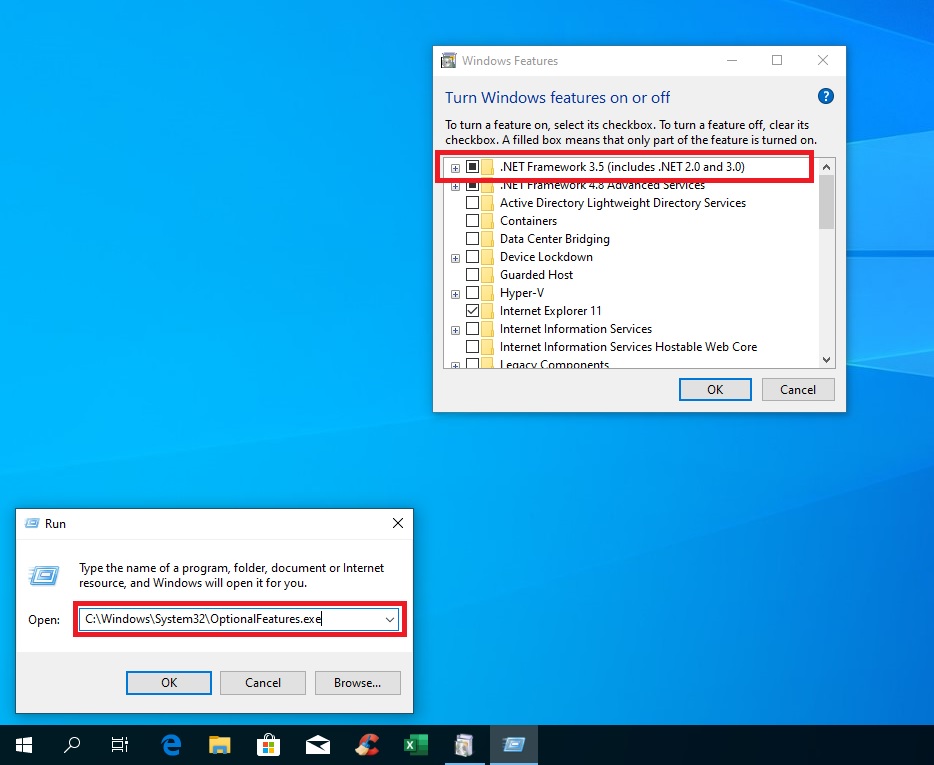The image size is (934, 765).
Task: Click the Guarded Host folder icon
Action: coord(487,275)
